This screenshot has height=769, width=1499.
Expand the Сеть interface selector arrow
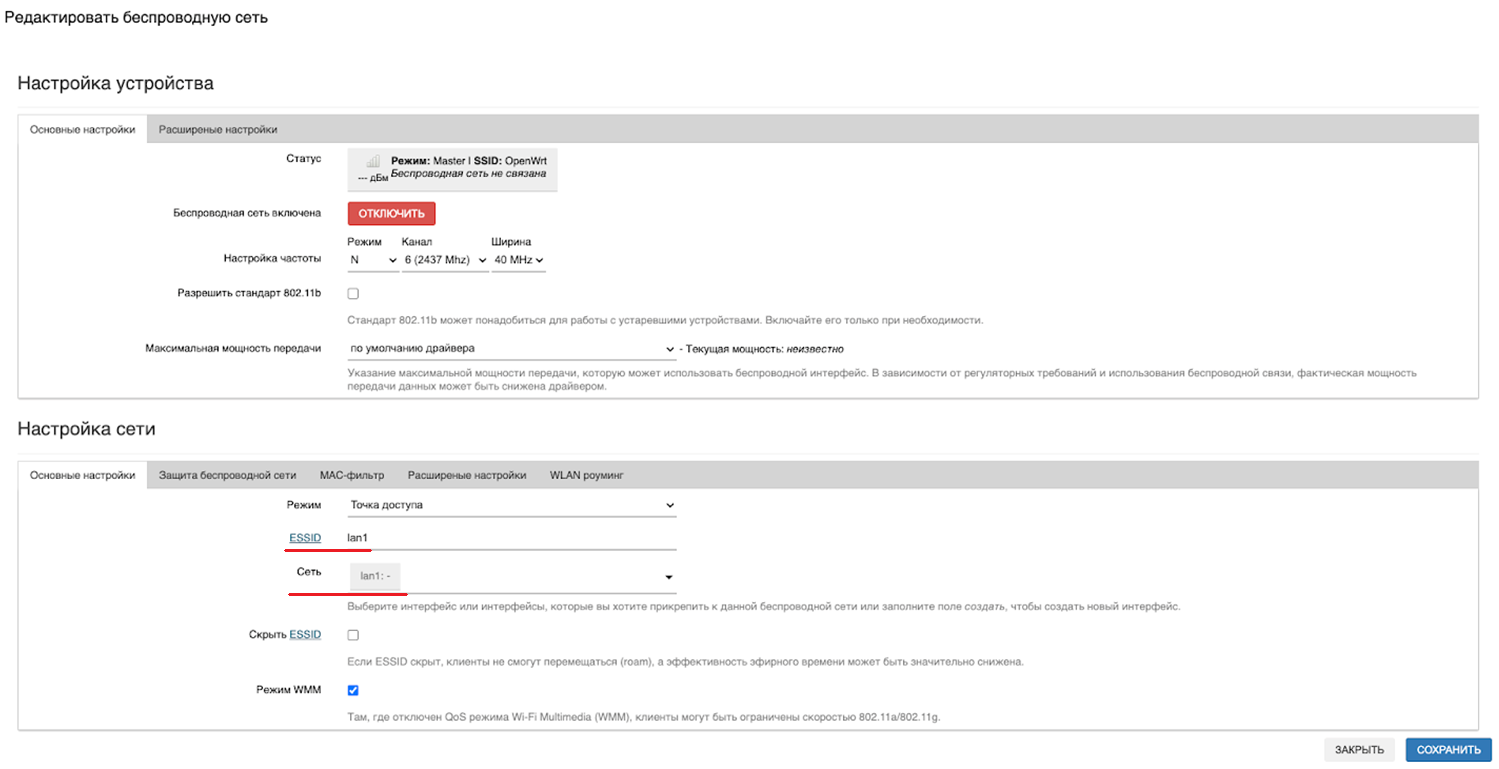pyautogui.click(x=668, y=577)
